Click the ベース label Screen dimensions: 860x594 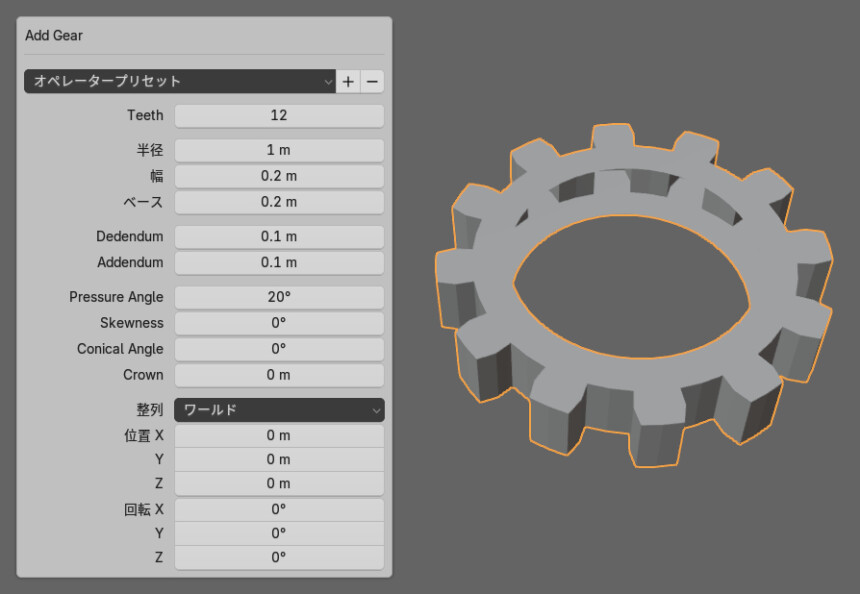[x=143, y=202]
